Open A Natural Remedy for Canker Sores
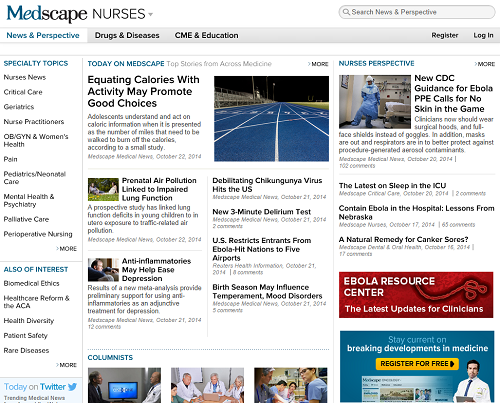This screenshot has width=500, height=403. pos(403,240)
